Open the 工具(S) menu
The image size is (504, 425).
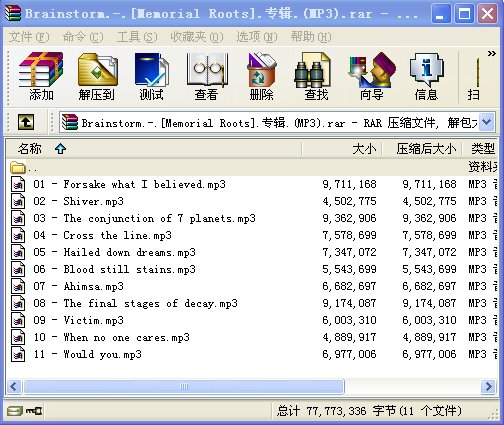pyautogui.click(x=137, y=37)
